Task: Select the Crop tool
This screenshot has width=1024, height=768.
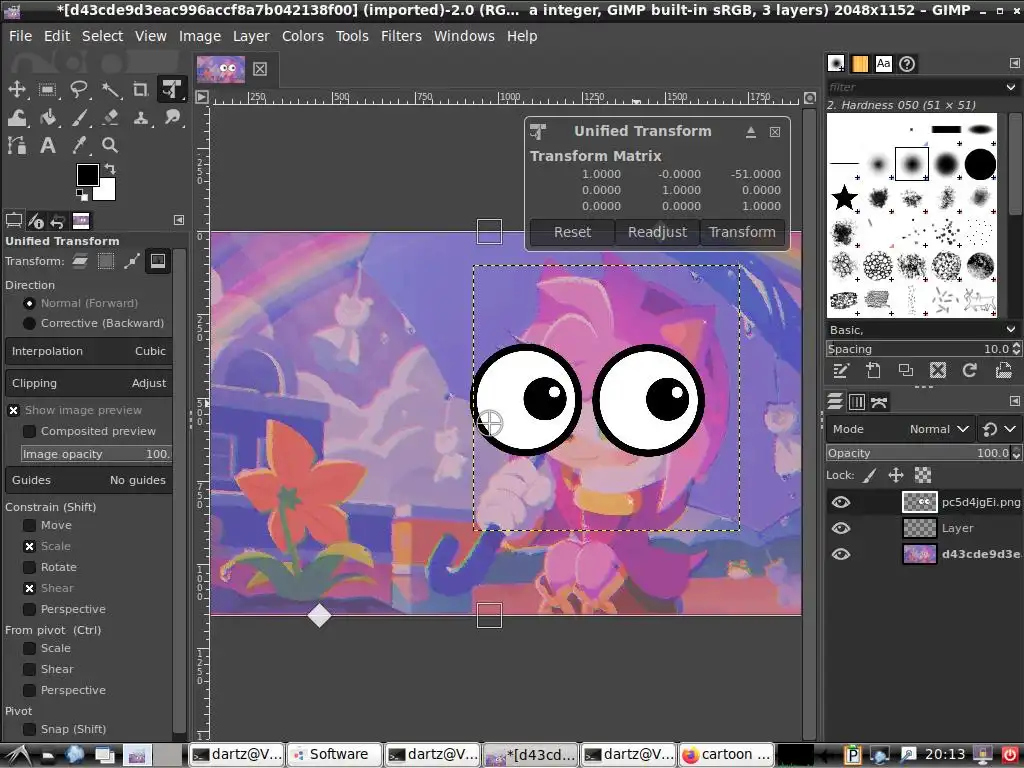Action: point(140,89)
